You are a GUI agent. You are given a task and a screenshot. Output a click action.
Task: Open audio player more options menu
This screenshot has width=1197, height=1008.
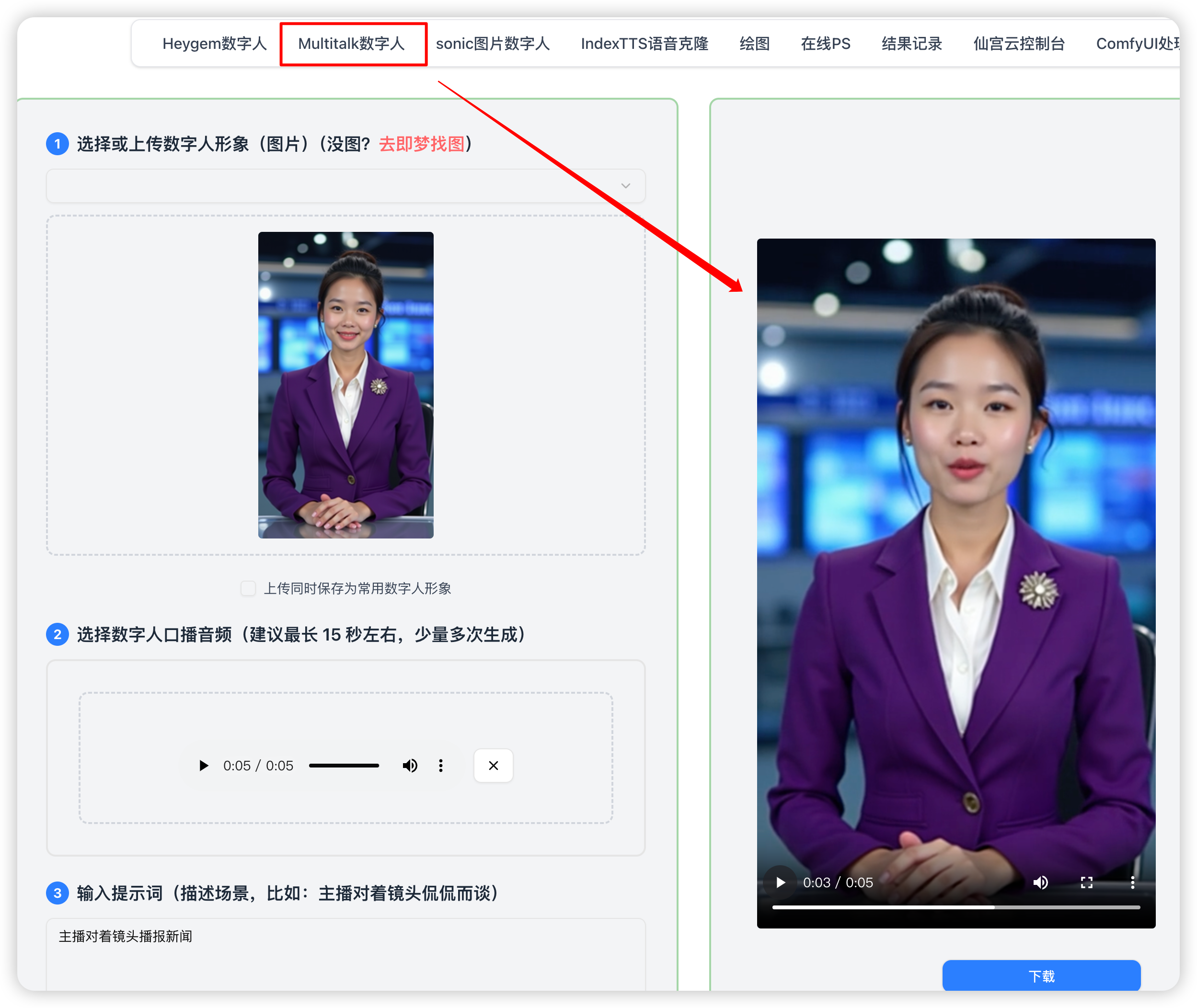click(x=441, y=766)
